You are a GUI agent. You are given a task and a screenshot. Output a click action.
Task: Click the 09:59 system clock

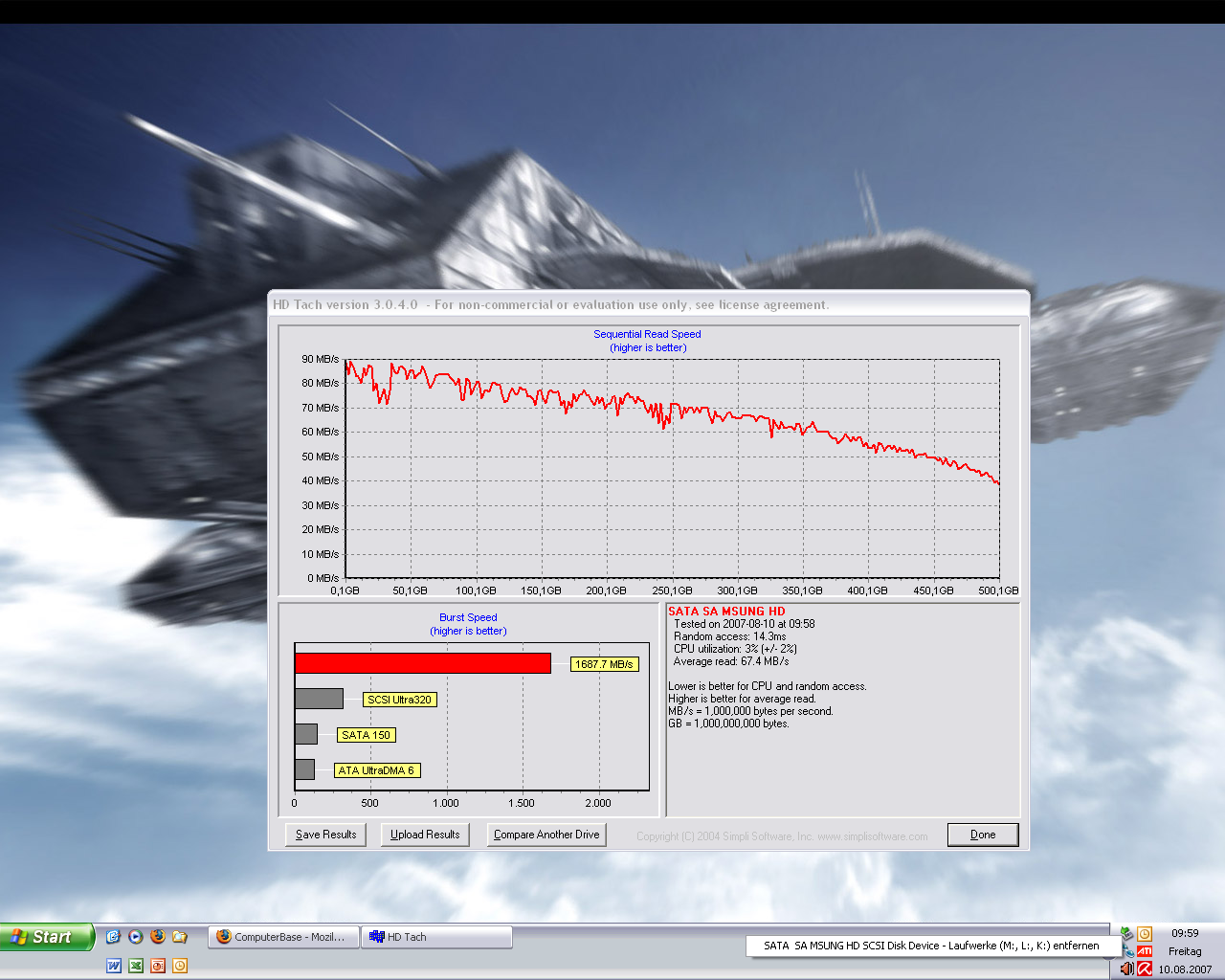[1185, 933]
